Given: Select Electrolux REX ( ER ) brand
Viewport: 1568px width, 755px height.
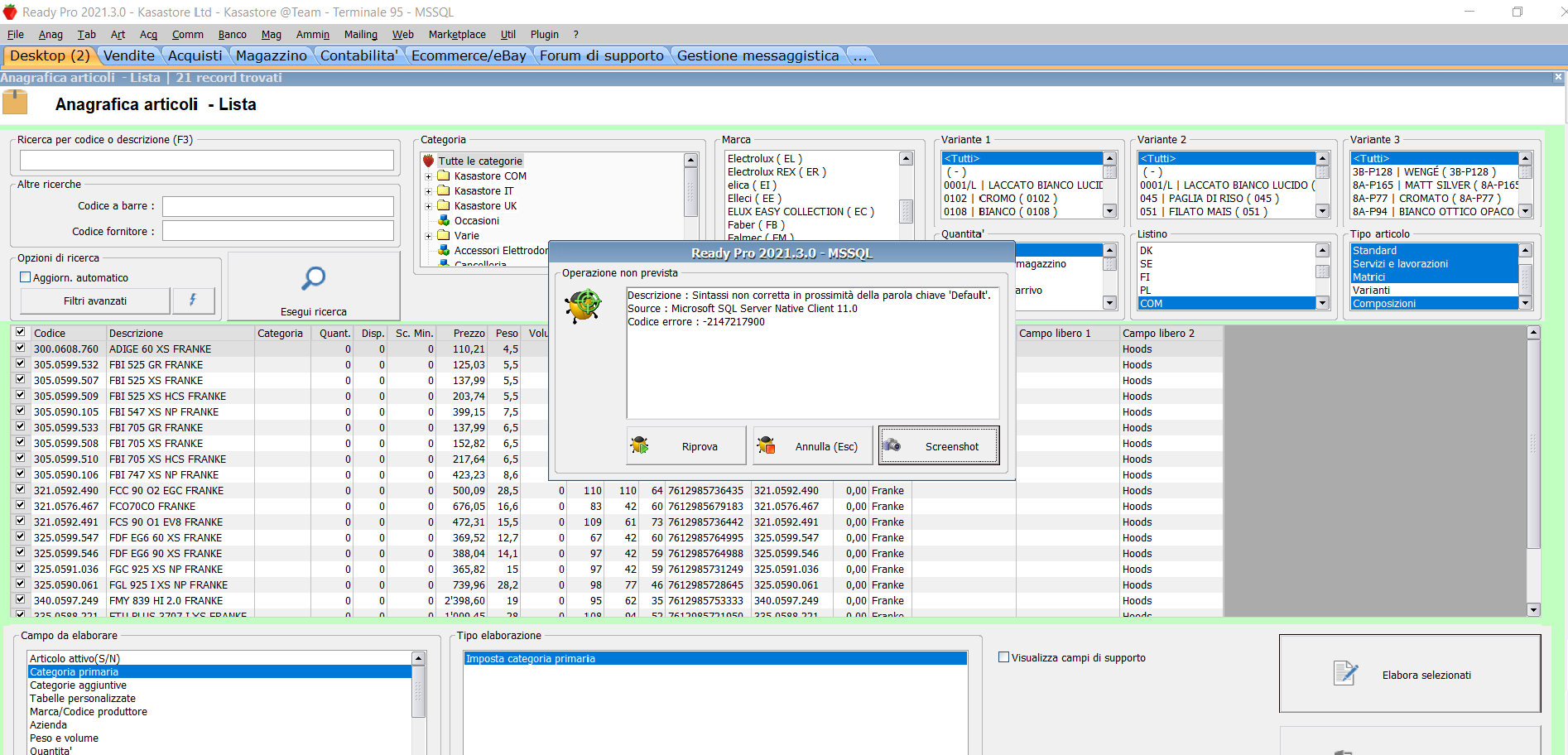Looking at the screenshot, I should pos(777,171).
